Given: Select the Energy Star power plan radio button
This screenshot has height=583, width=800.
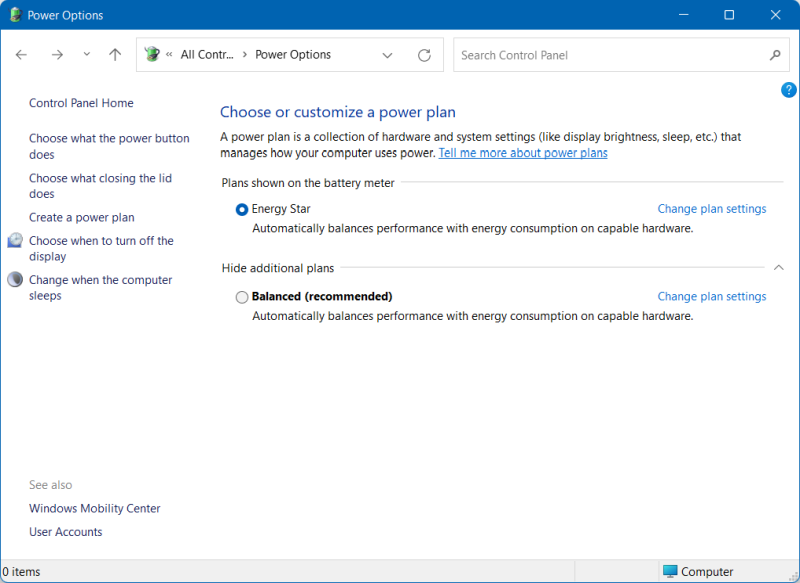Looking at the screenshot, I should tap(241, 209).
